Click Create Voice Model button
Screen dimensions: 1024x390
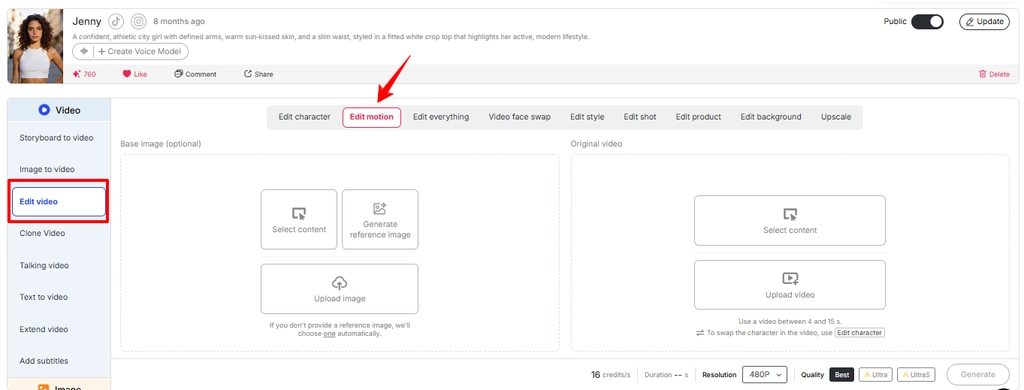139,52
